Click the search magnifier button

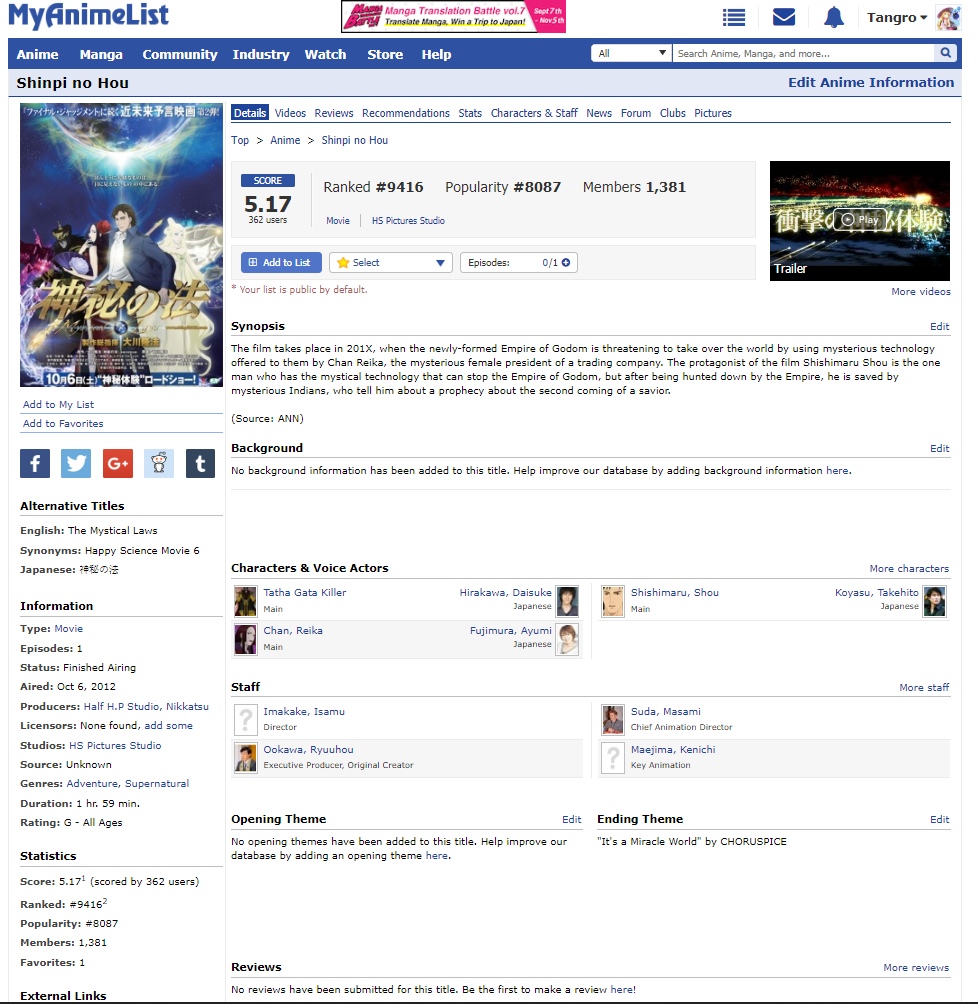coord(946,53)
